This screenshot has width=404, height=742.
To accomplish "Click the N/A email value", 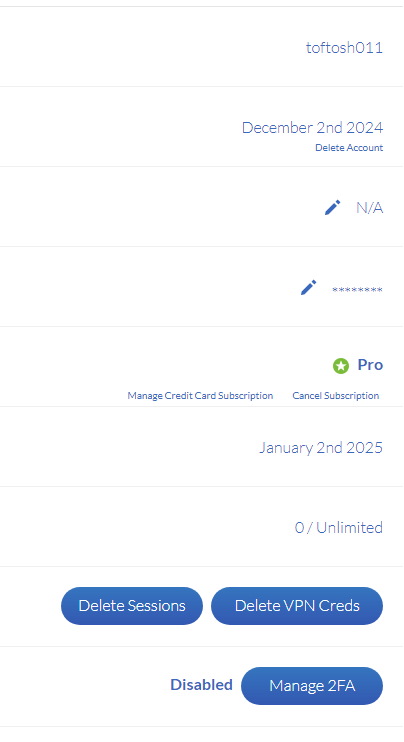I will coord(369,208).
